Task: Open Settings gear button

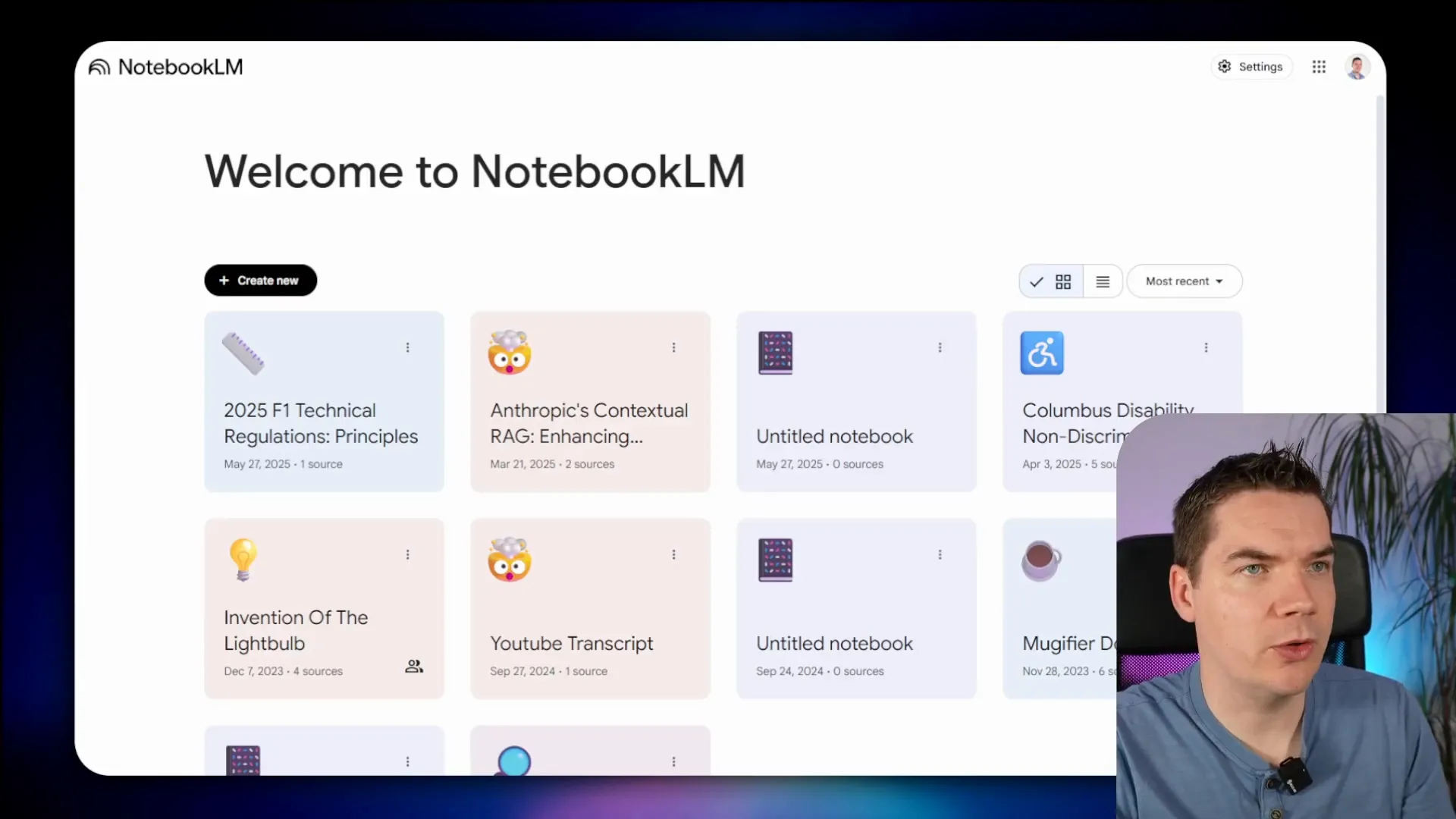Action: click(x=1250, y=67)
